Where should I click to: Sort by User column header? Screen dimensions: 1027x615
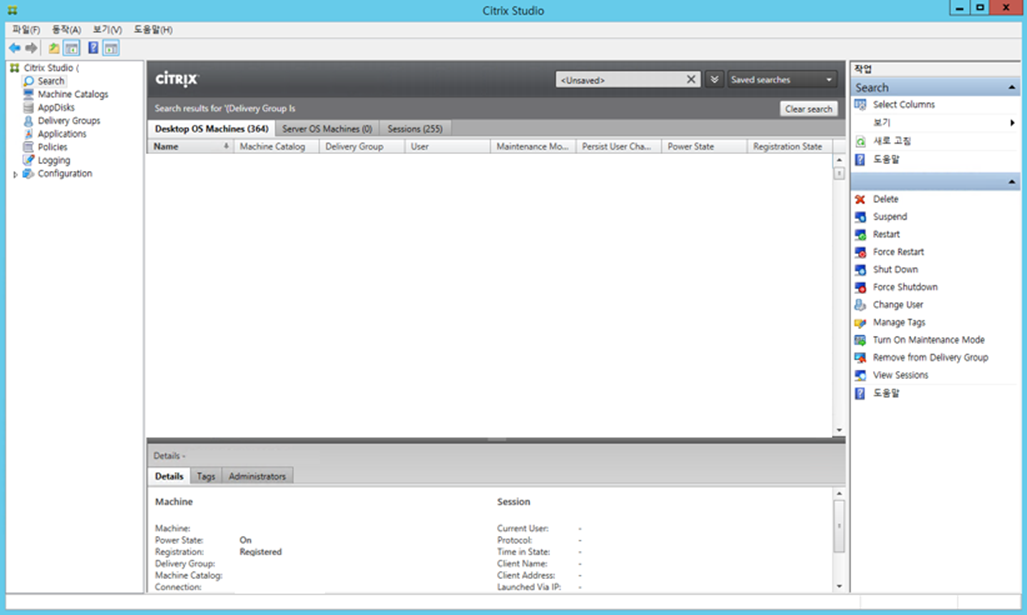[x=447, y=147]
